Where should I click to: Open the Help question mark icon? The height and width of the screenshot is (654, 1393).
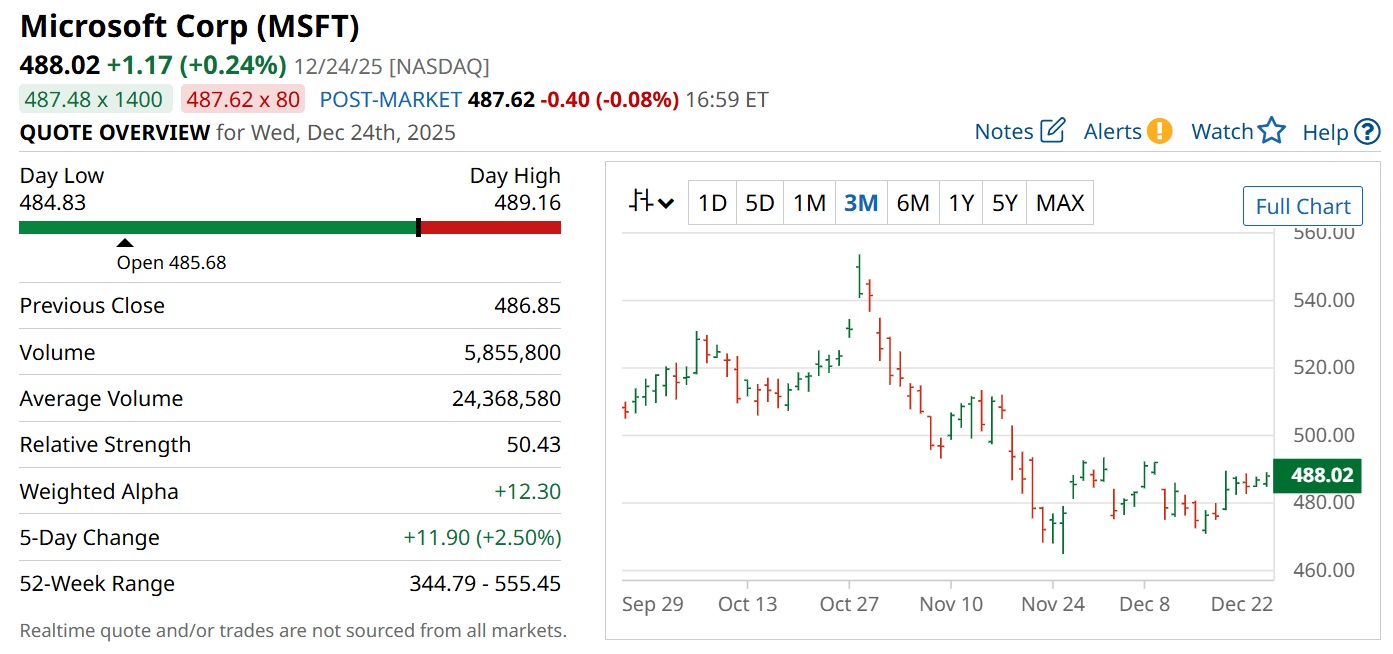[x=1367, y=132]
